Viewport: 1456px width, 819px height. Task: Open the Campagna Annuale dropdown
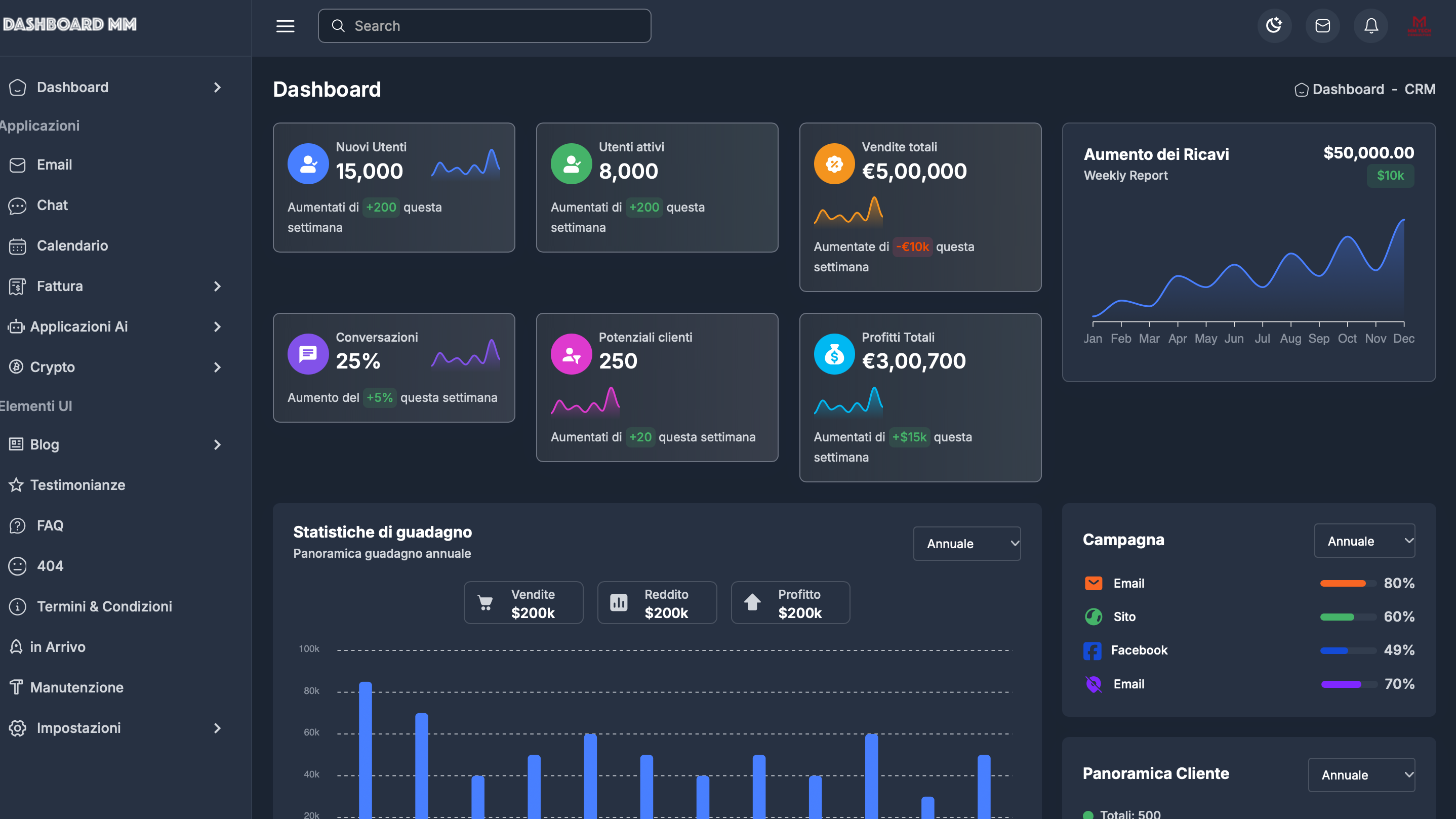click(x=1364, y=541)
